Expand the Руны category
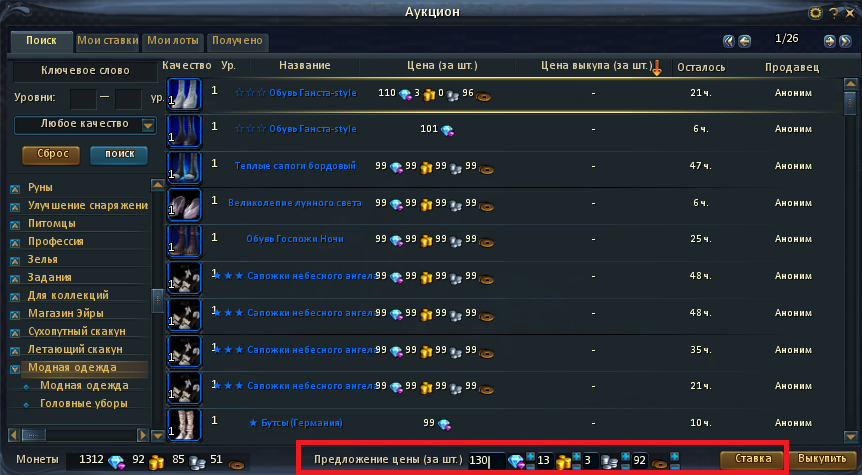862x475 pixels. (x=15, y=189)
